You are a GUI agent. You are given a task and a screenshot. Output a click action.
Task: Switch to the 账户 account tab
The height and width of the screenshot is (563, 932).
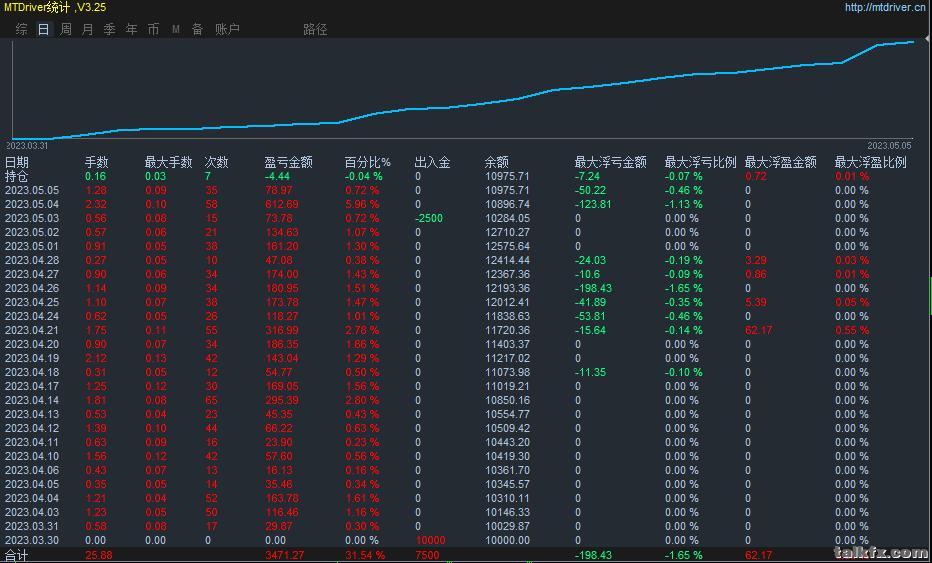[227, 29]
